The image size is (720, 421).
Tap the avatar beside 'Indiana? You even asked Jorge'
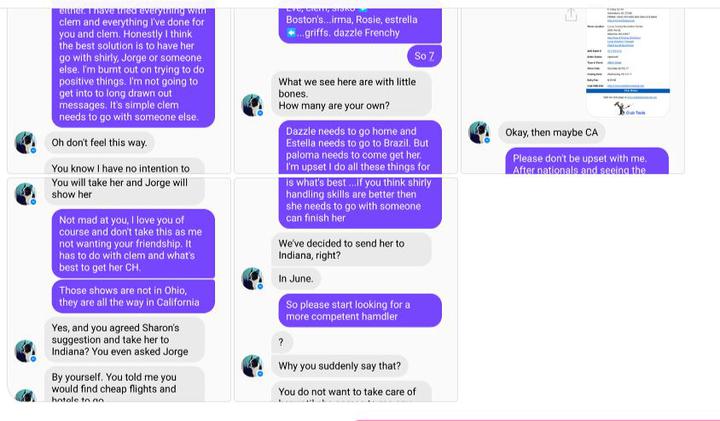click(25, 351)
